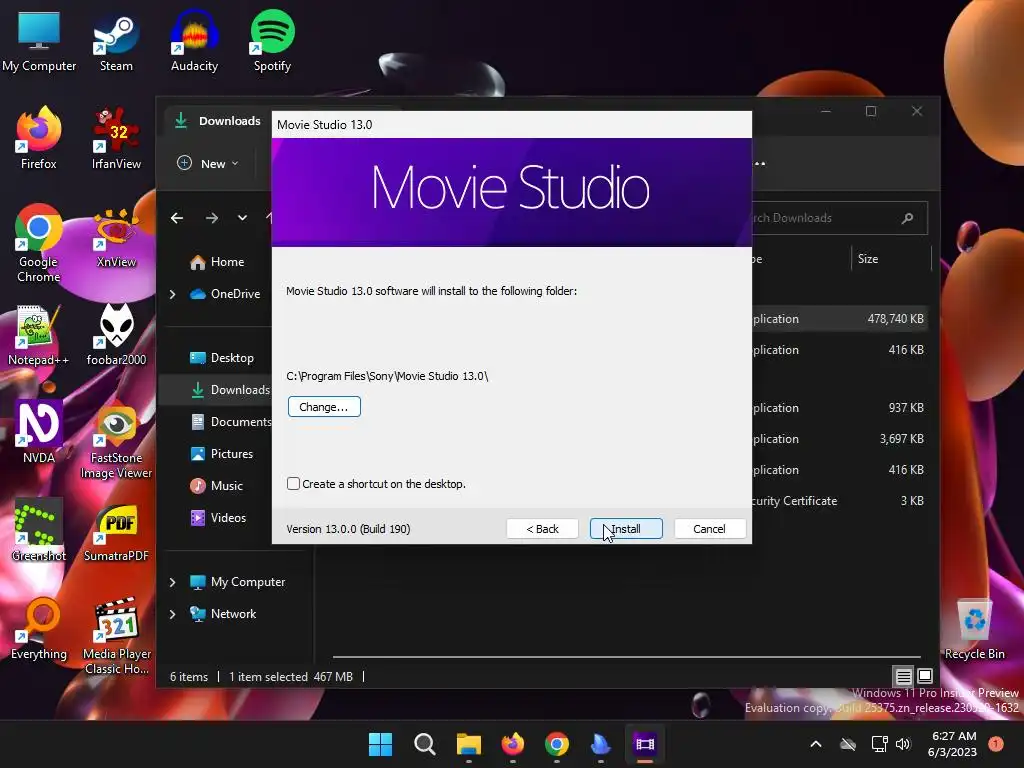This screenshot has width=1024, height=768.
Task: Open Notepad++ desktop shortcut
Action: 39,336
